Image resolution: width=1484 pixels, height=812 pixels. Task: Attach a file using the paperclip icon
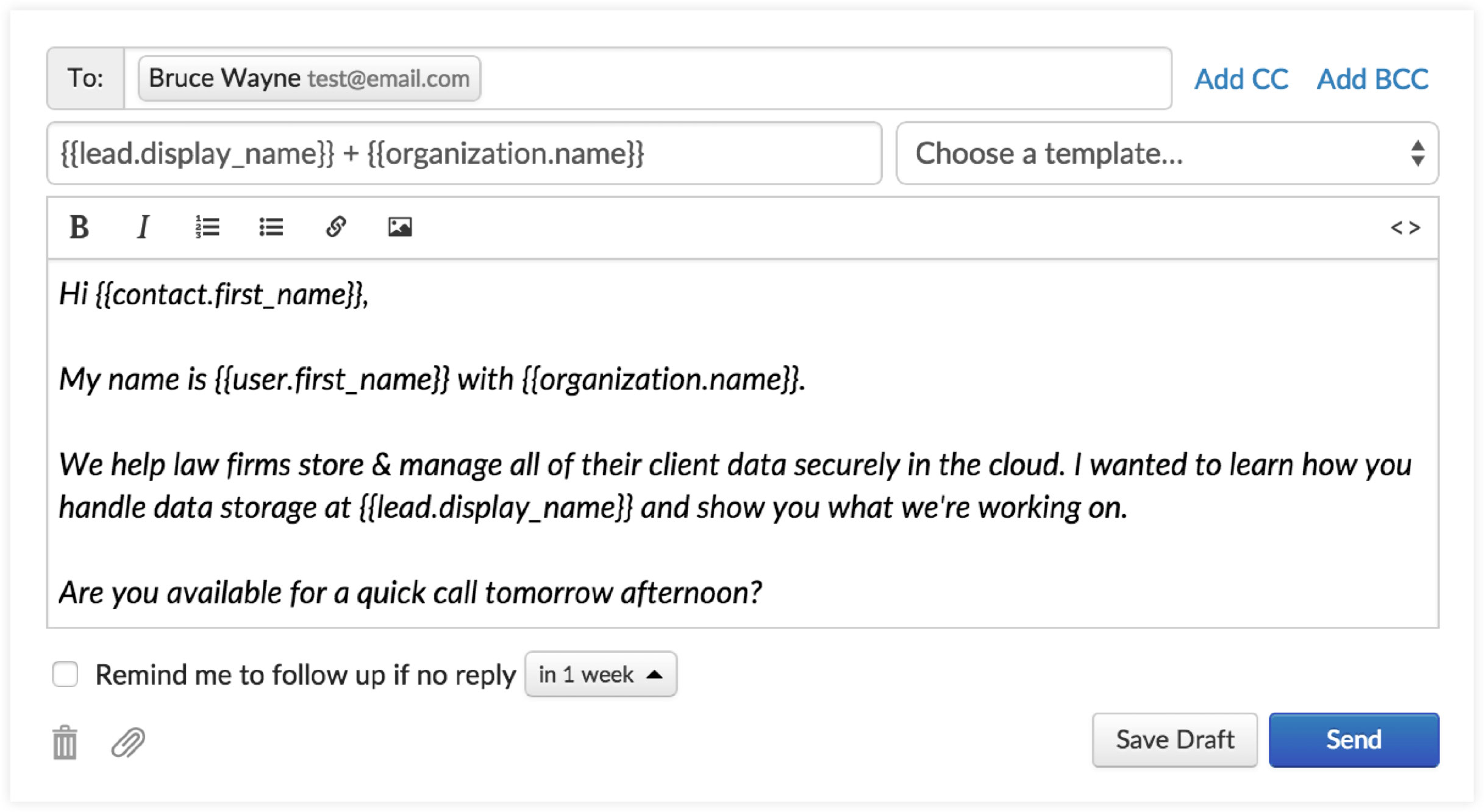pyautogui.click(x=128, y=743)
